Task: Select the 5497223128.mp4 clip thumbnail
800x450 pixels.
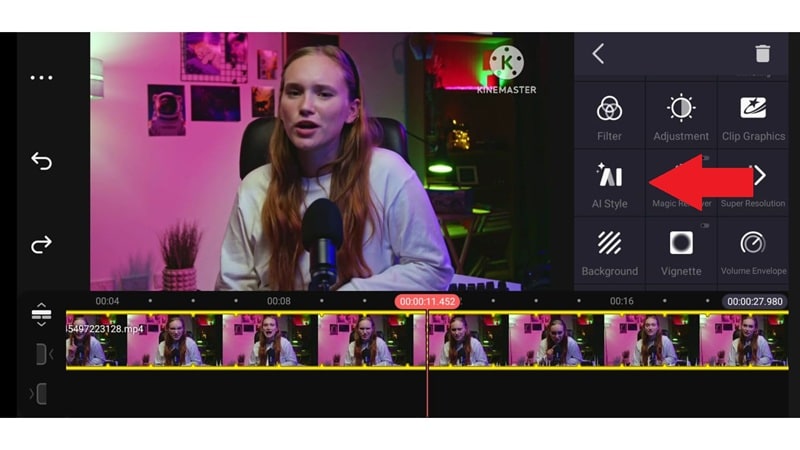Action: [x=427, y=340]
